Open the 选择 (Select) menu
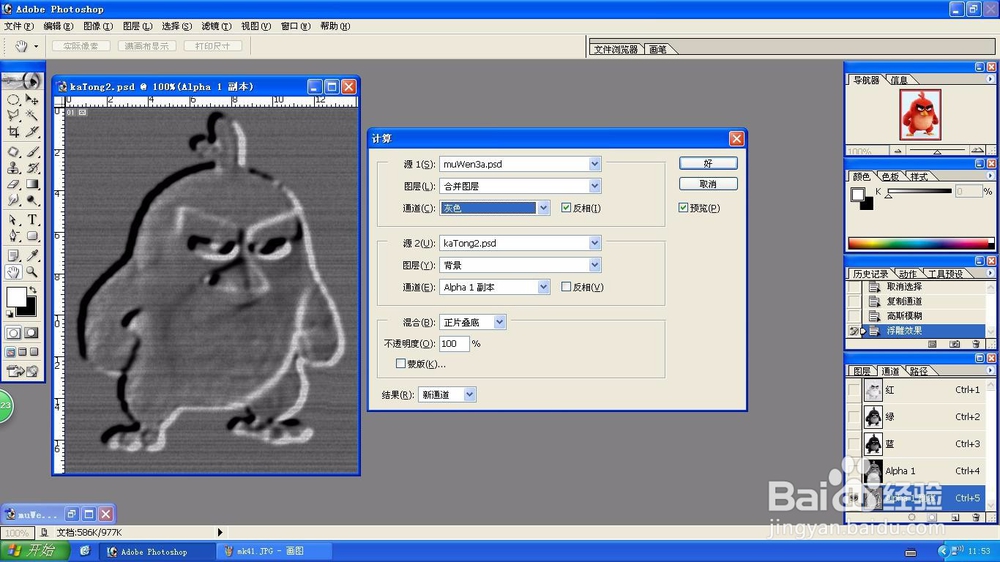1000x562 pixels. pos(177,26)
